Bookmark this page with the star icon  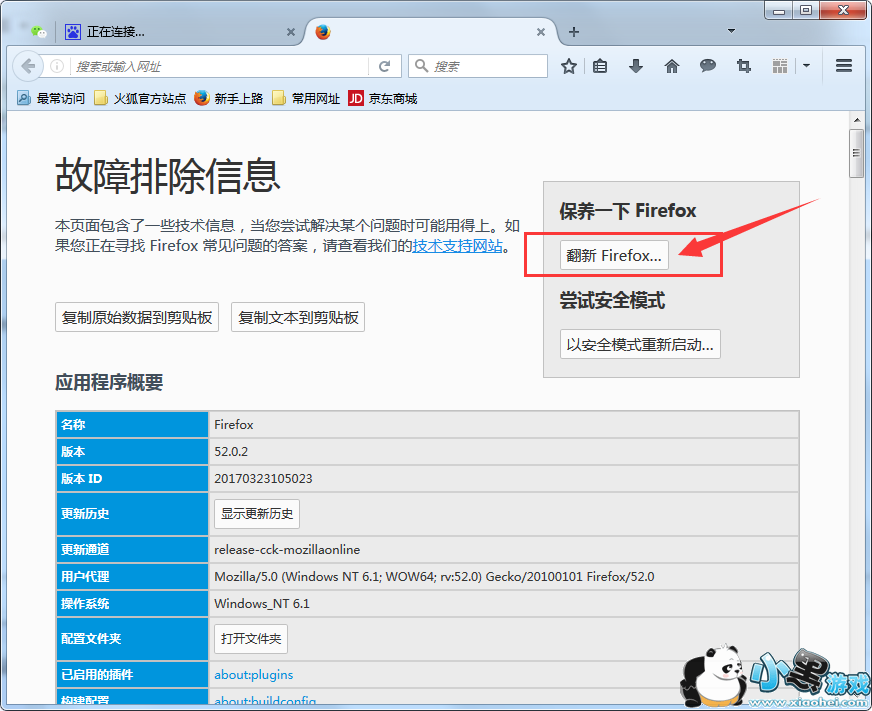[568, 66]
